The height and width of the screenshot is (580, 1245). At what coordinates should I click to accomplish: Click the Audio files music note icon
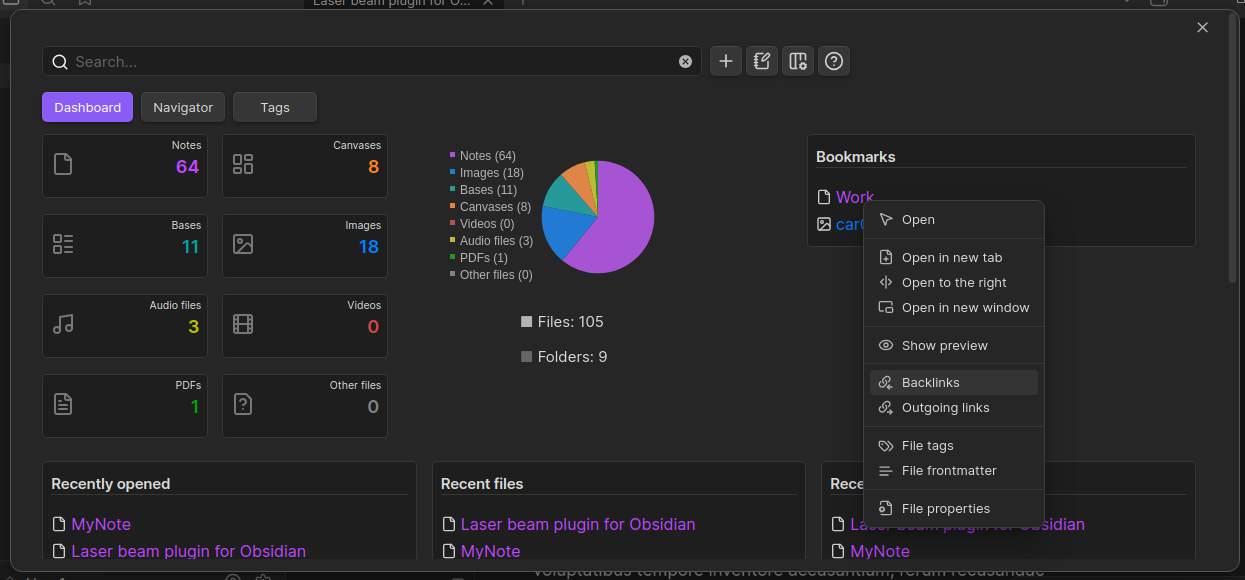coord(63,325)
